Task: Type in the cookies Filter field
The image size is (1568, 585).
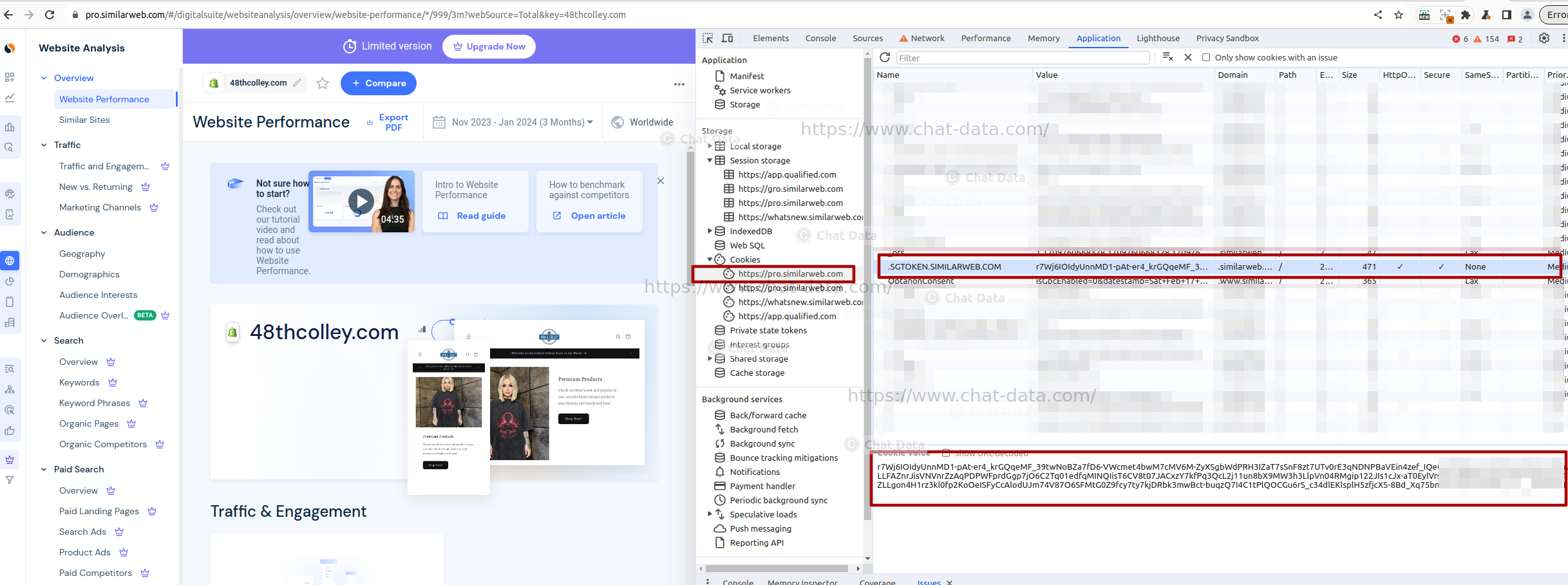Action: pos(1023,58)
